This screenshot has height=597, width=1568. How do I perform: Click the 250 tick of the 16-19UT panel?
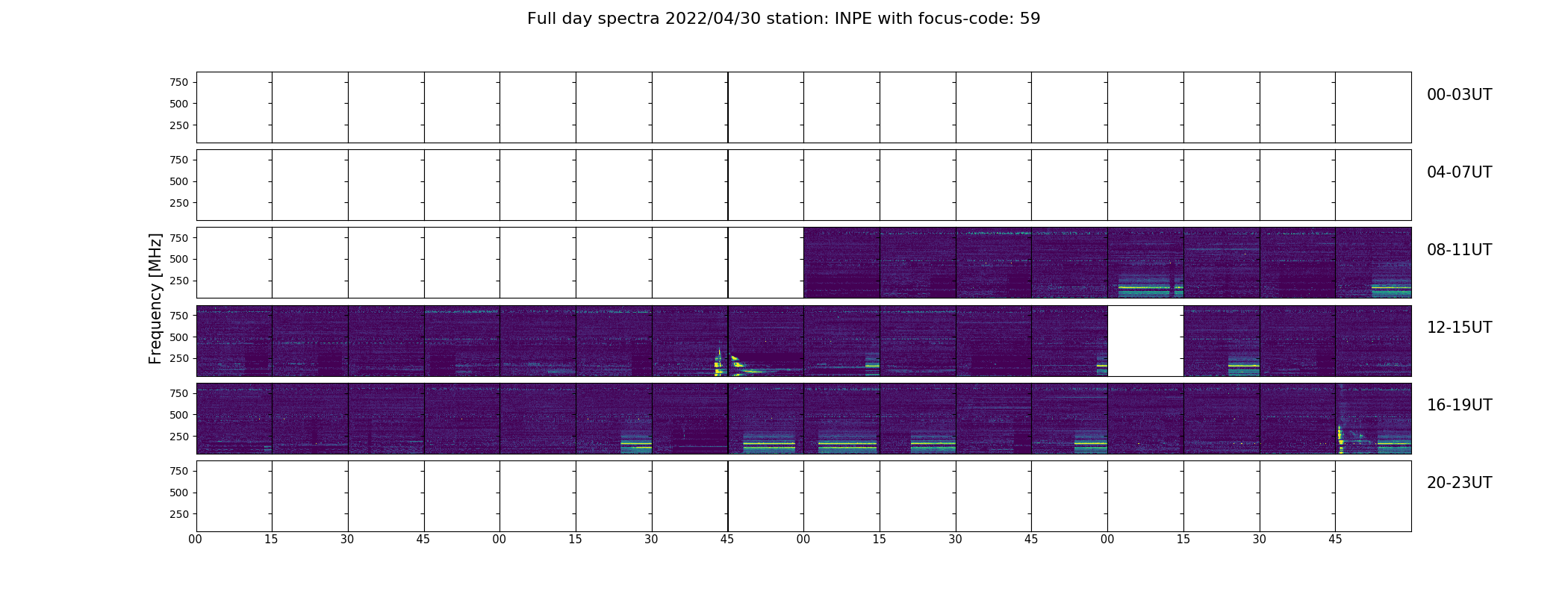click(x=179, y=437)
